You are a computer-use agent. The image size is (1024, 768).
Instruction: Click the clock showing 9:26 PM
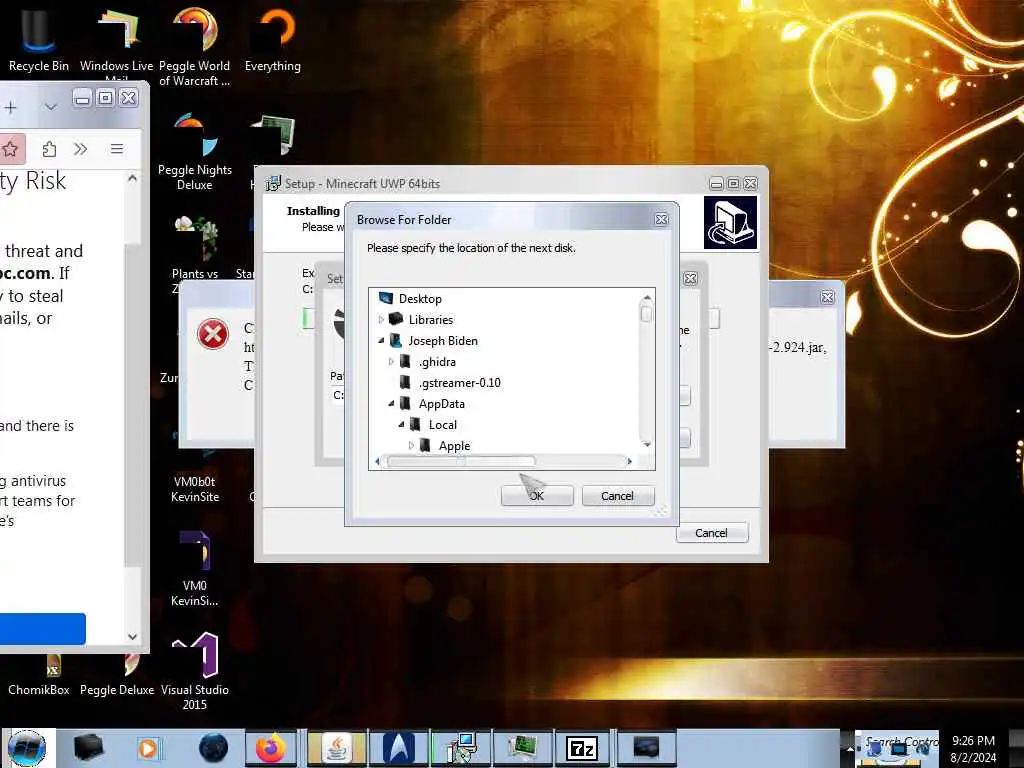click(973, 741)
